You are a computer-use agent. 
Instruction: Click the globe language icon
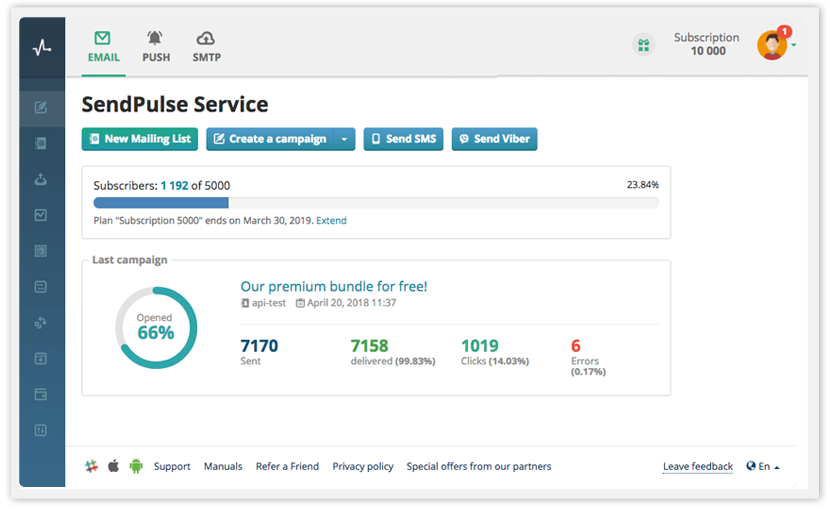click(x=751, y=466)
